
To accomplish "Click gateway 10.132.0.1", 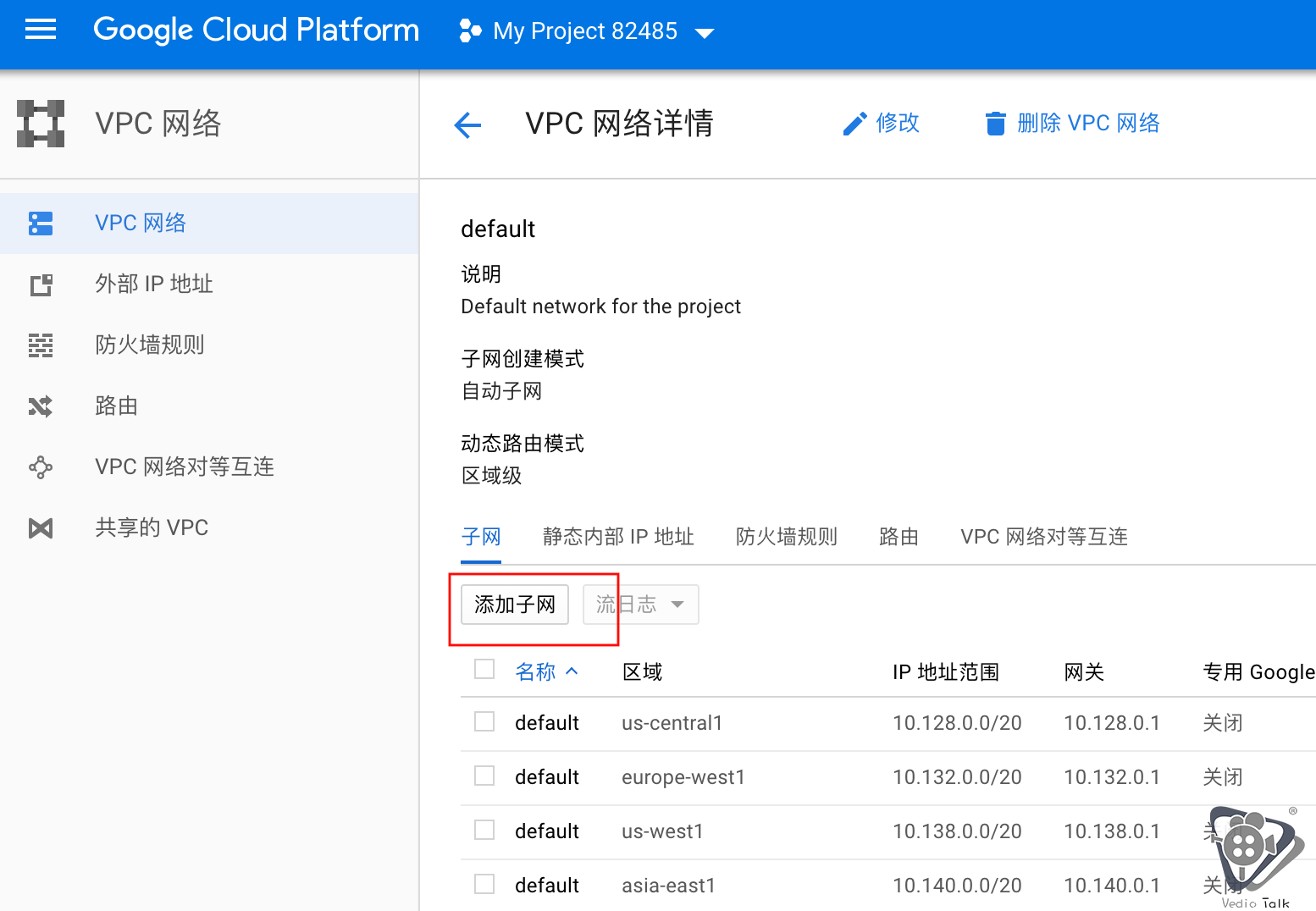I will tap(1112, 777).
